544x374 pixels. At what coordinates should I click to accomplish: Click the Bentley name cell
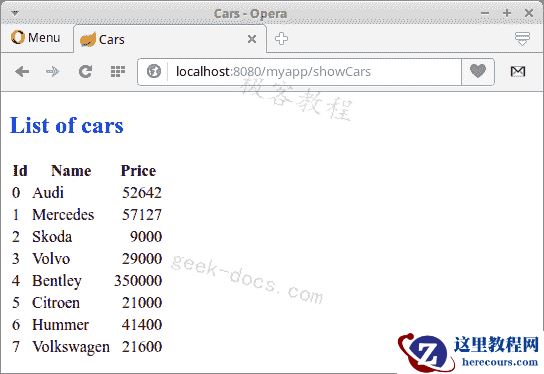click(57, 281)
